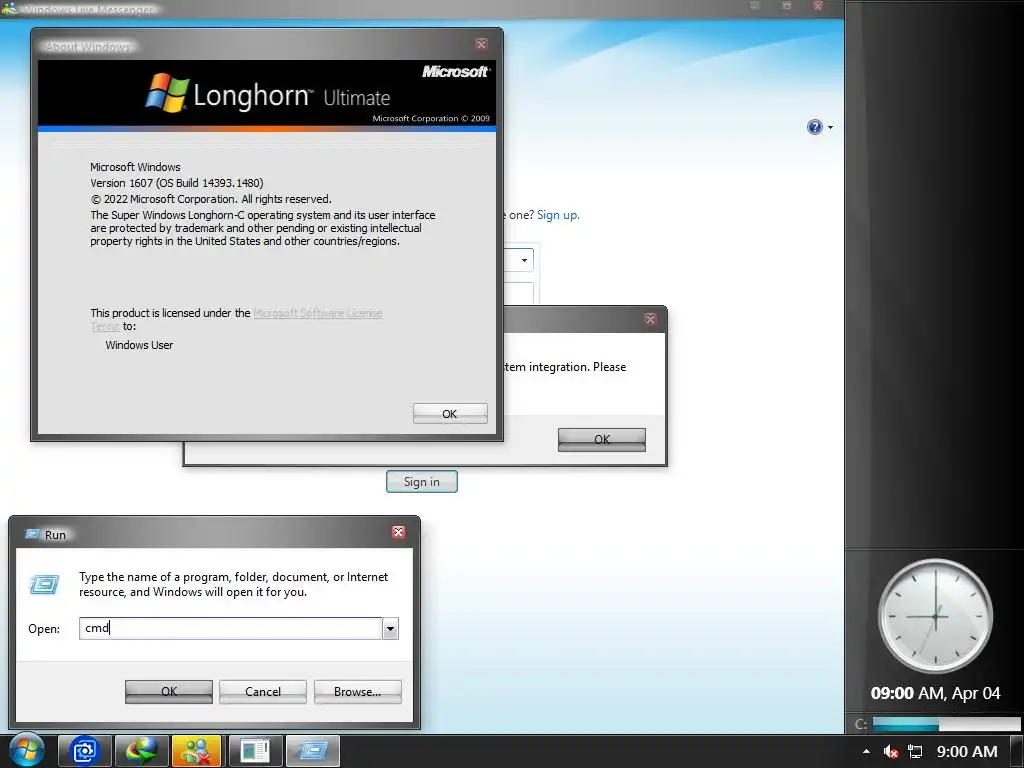Open the dropdown in the Messenger sign-in form

point(524,261)
